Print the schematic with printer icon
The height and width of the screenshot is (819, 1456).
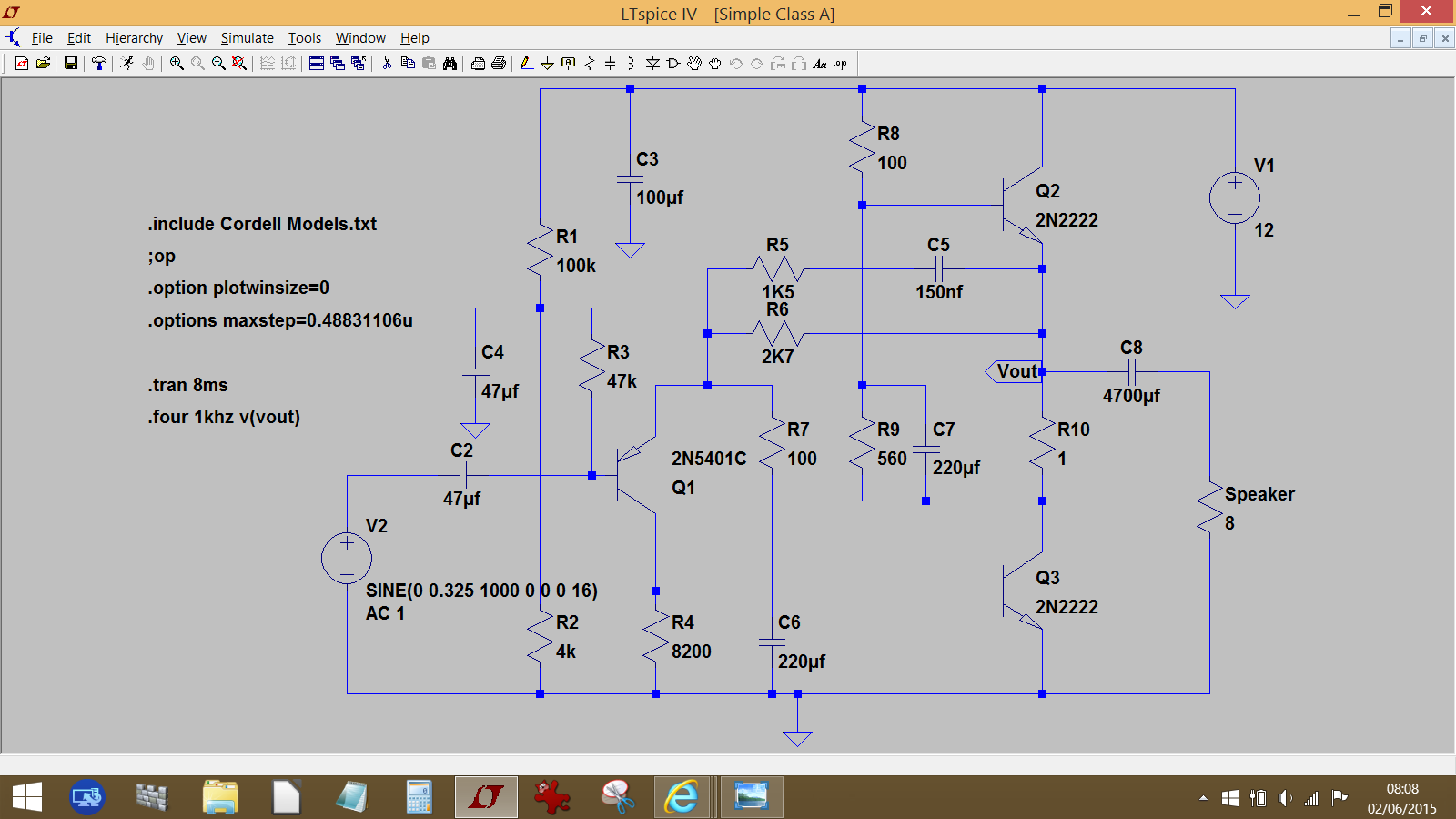click(499, 63)
